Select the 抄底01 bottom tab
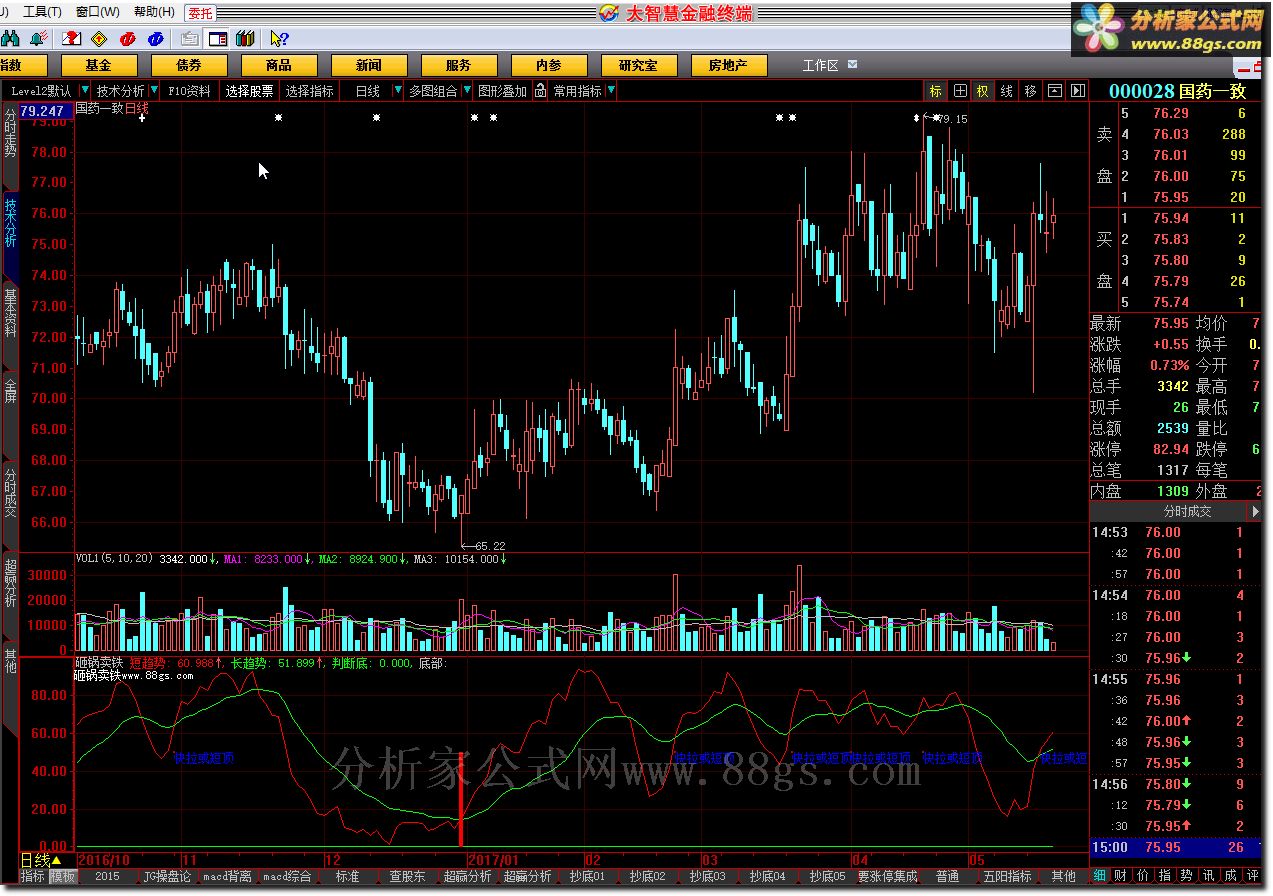The height and width of the screenshot is (896, 1273). point(587,876)
